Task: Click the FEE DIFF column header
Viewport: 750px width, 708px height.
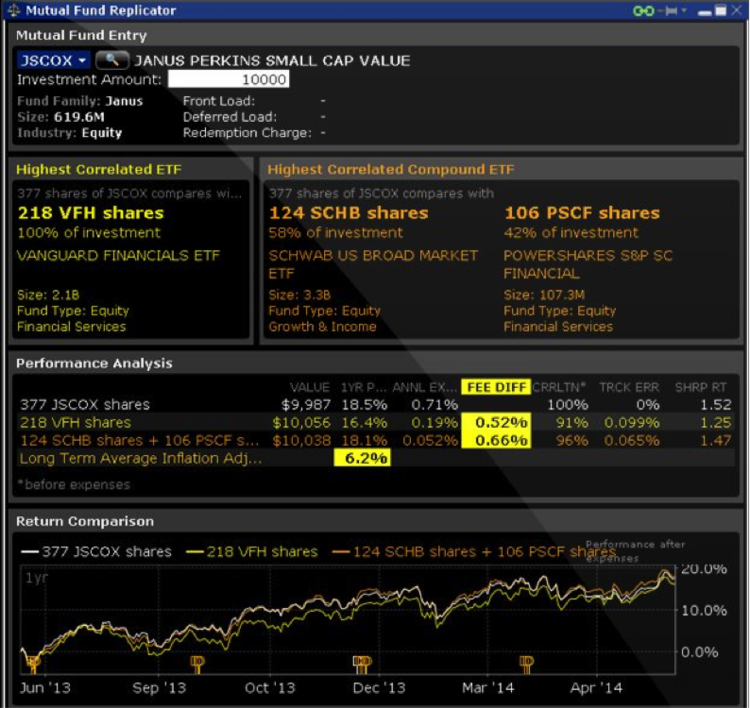Action: click(496, 387)
